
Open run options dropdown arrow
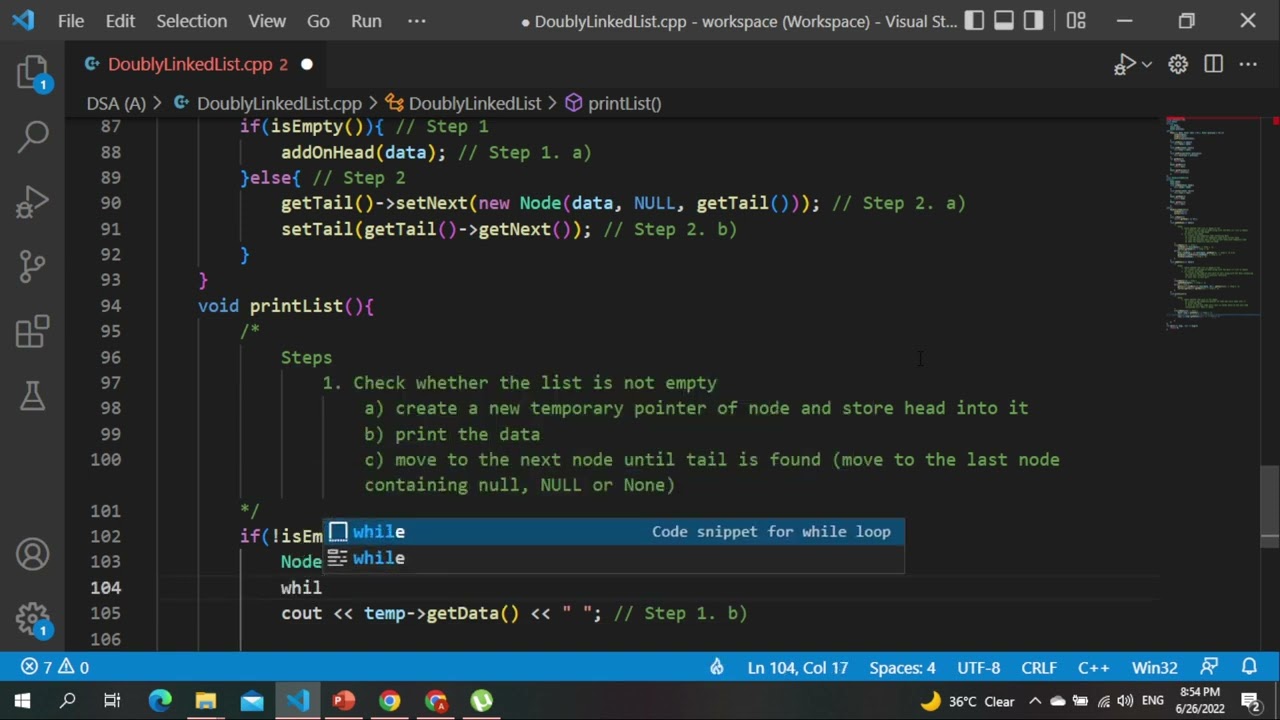(1147, 64)
